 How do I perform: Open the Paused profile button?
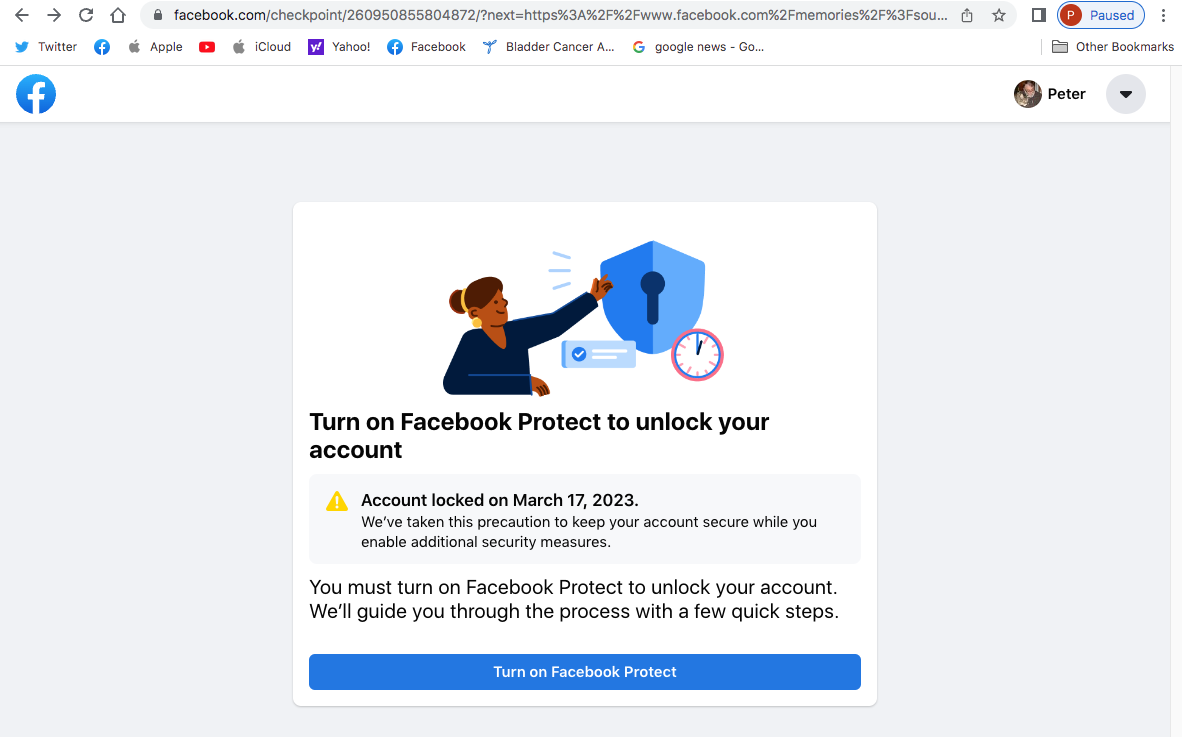[x=1101, y=15]
